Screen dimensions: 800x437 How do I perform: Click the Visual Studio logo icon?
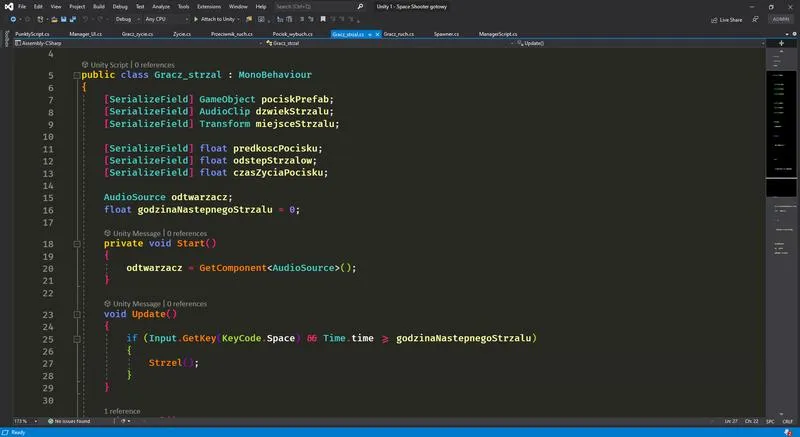7,6
